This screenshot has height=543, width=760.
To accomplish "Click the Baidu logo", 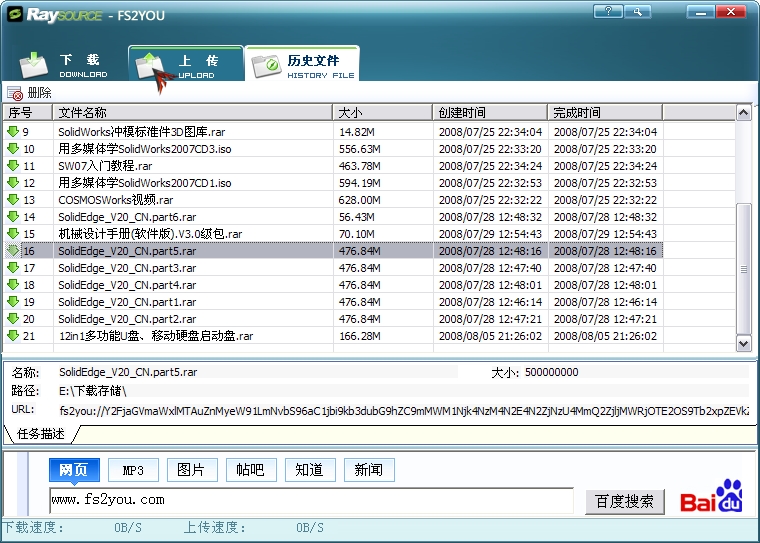I will point(711,497).
